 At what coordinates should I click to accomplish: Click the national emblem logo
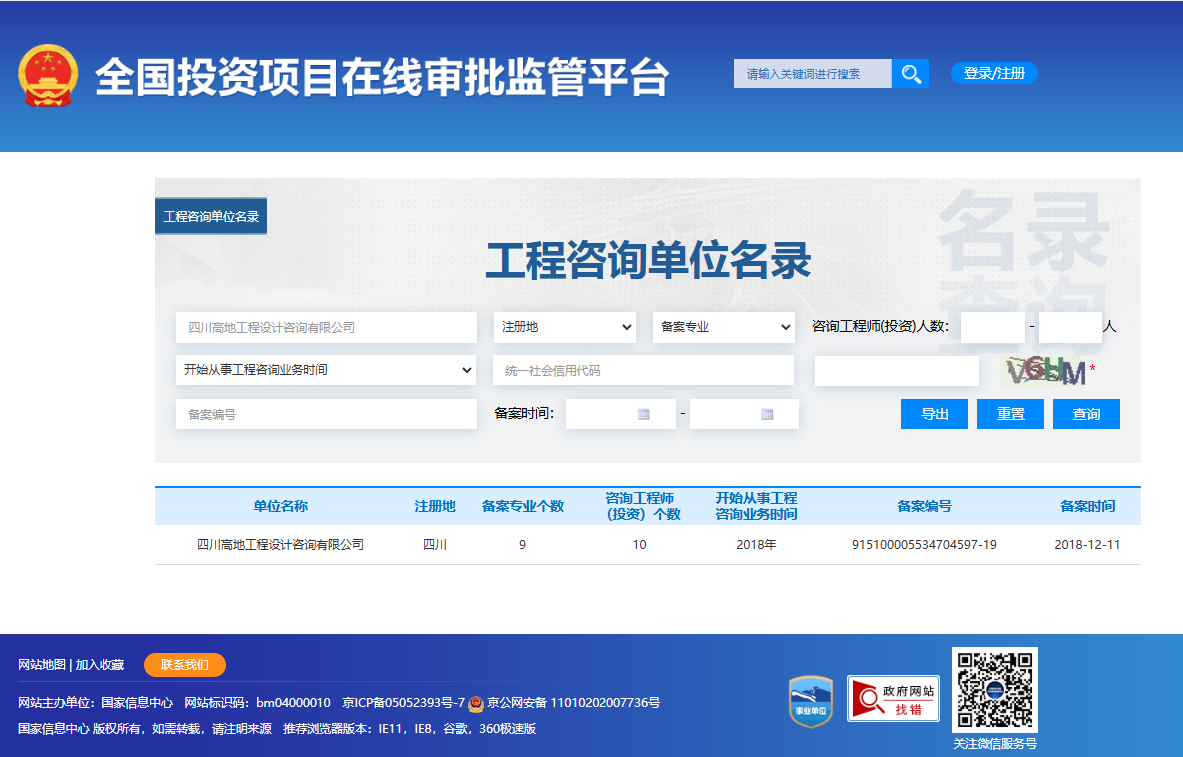[x=48, y=75]
